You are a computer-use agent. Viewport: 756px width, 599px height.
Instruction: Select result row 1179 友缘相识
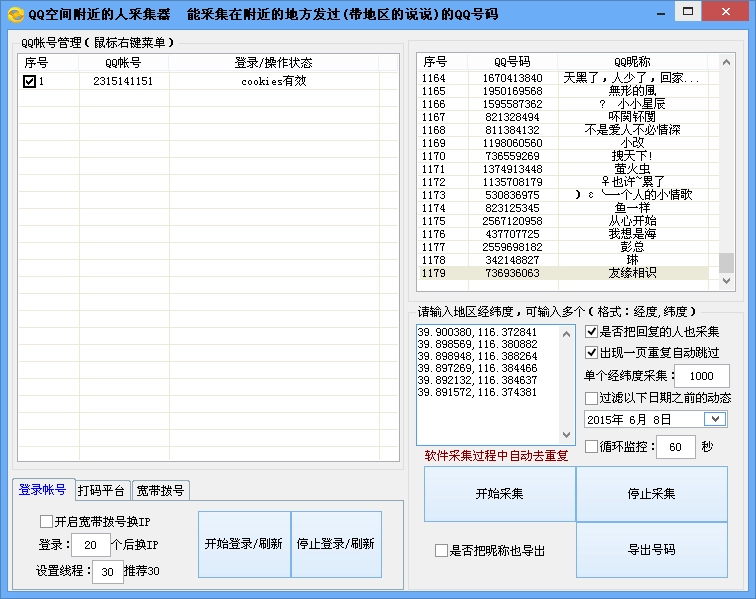point(563,273)
